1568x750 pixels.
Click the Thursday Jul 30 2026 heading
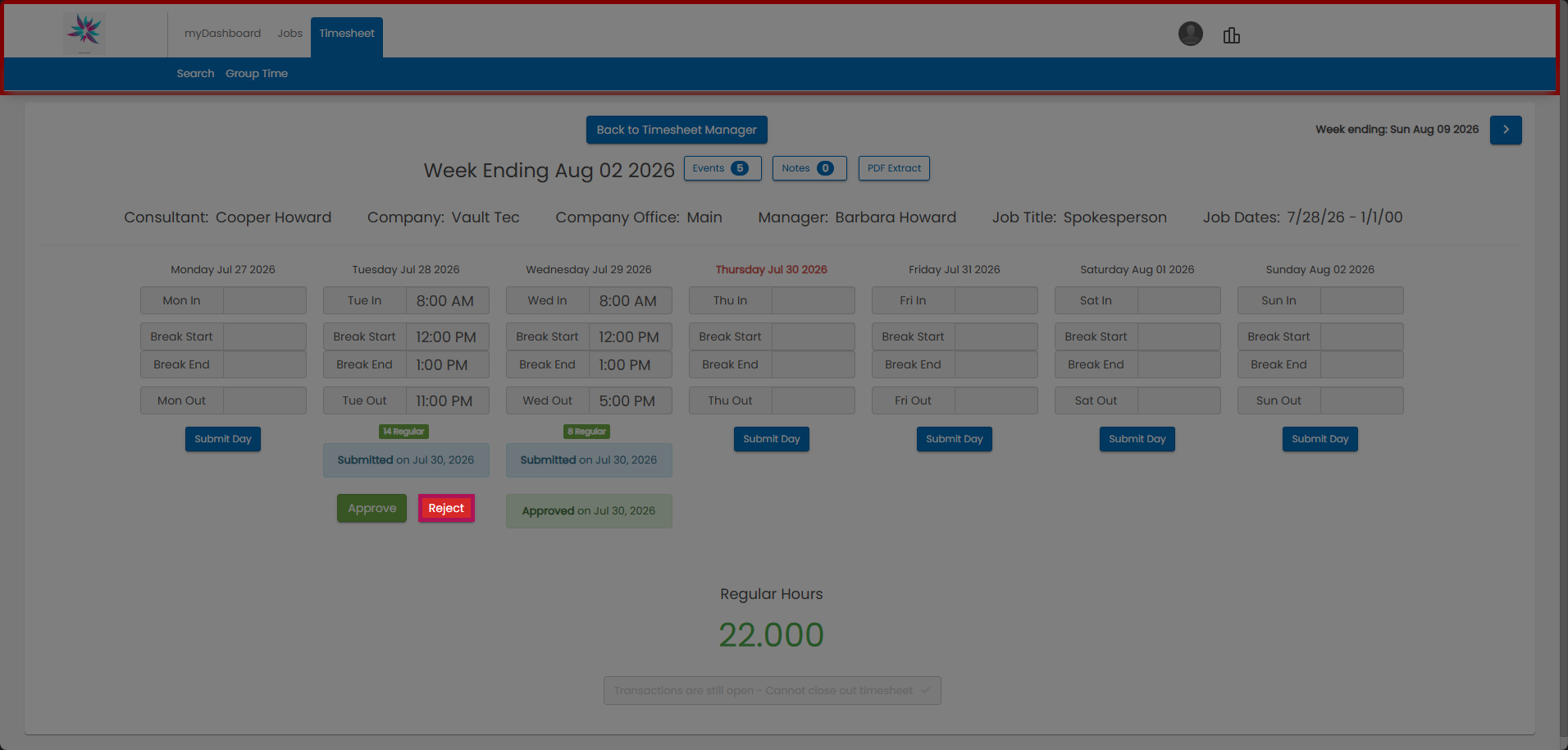pos(771,269)
